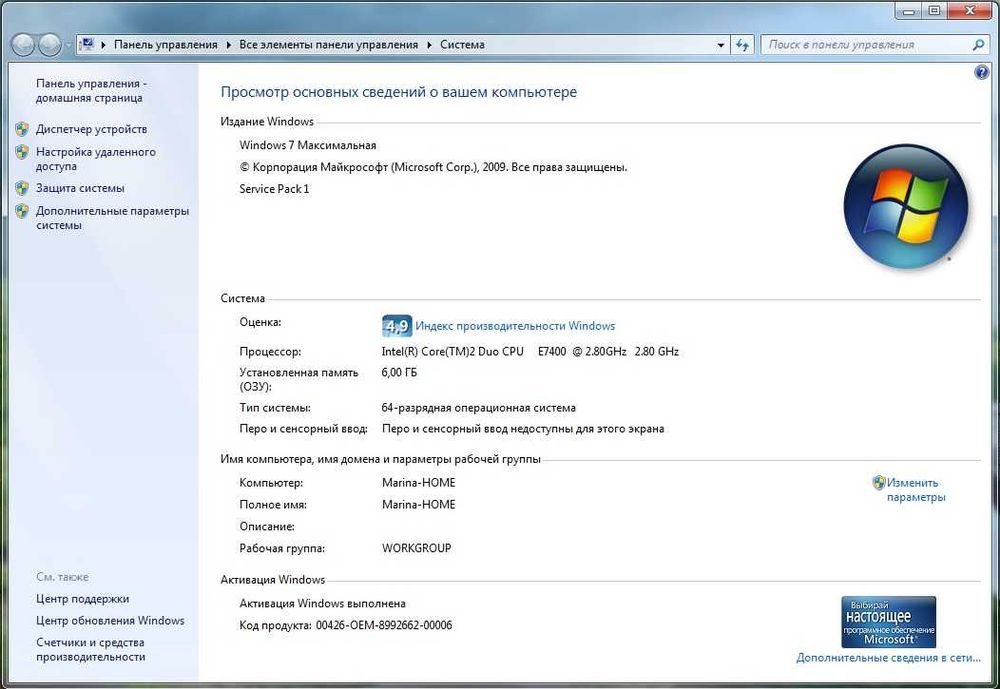Click shield icon beside Дополнительные параметры системы
Image resolution: width=1000 pixels, height=689 pixels.
point(22,211)
